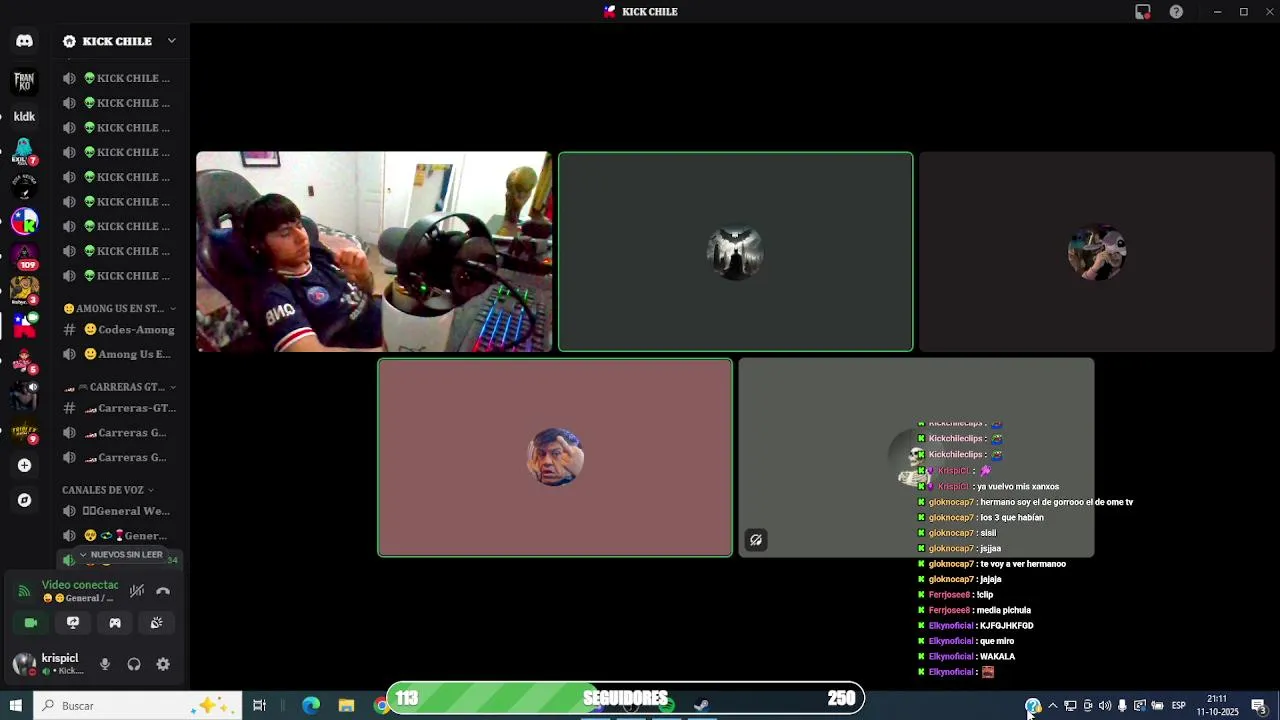Toggle the camera button off
1280x720 pixels.
[31, 623]
